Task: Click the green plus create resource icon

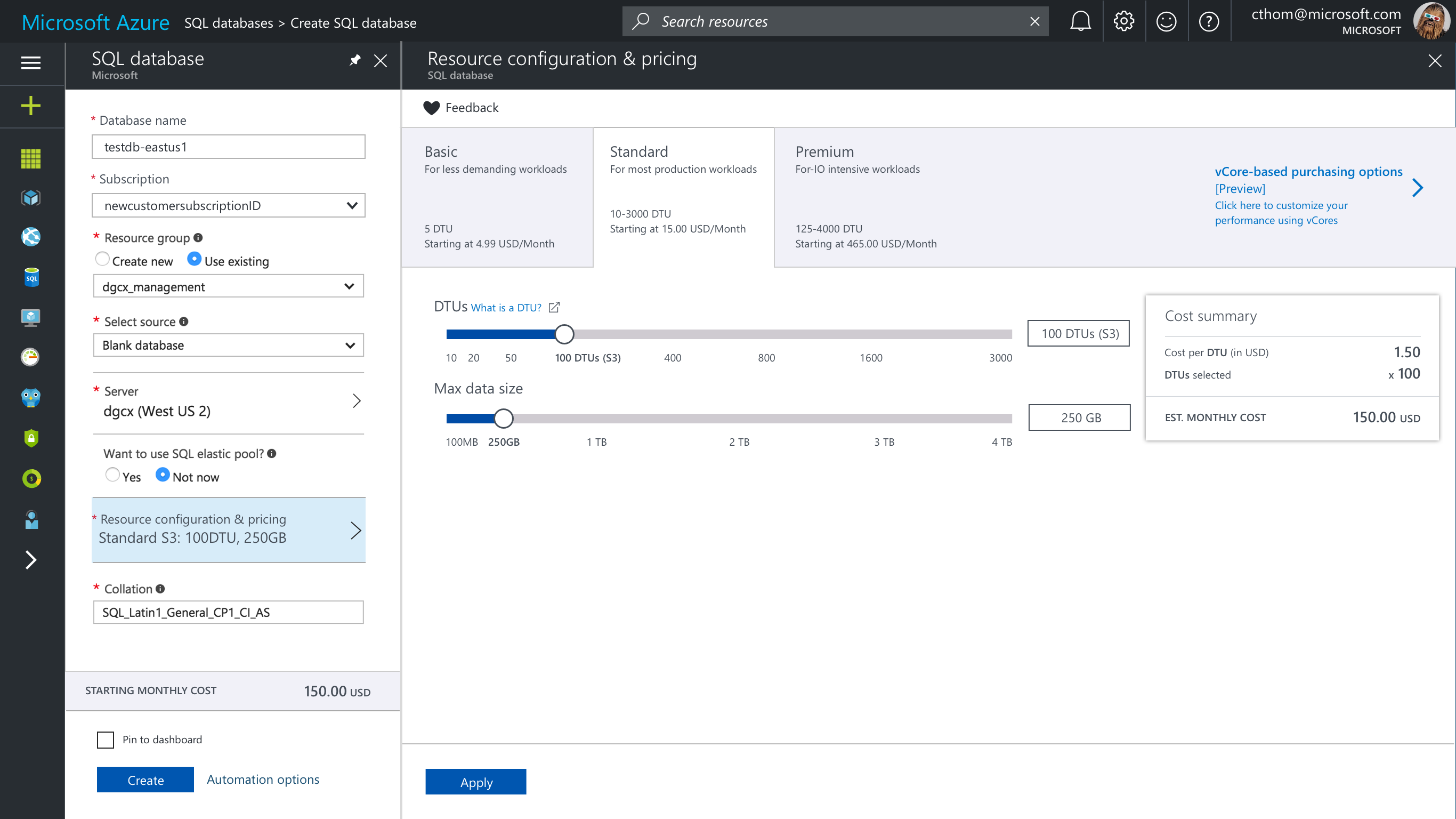Action: pos(31,106)
